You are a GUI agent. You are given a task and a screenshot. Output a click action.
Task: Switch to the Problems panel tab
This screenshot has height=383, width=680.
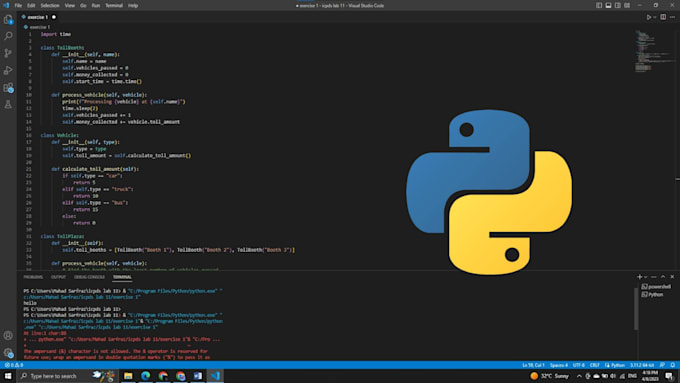coord(33,277)
